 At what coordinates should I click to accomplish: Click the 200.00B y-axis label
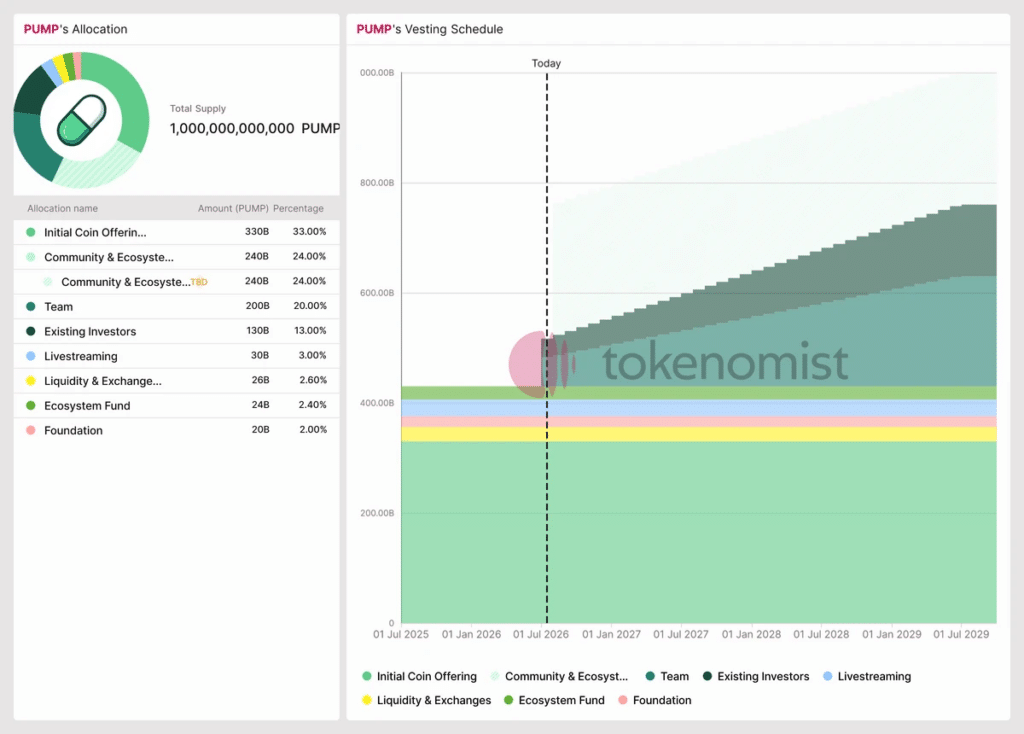point(377,513)
